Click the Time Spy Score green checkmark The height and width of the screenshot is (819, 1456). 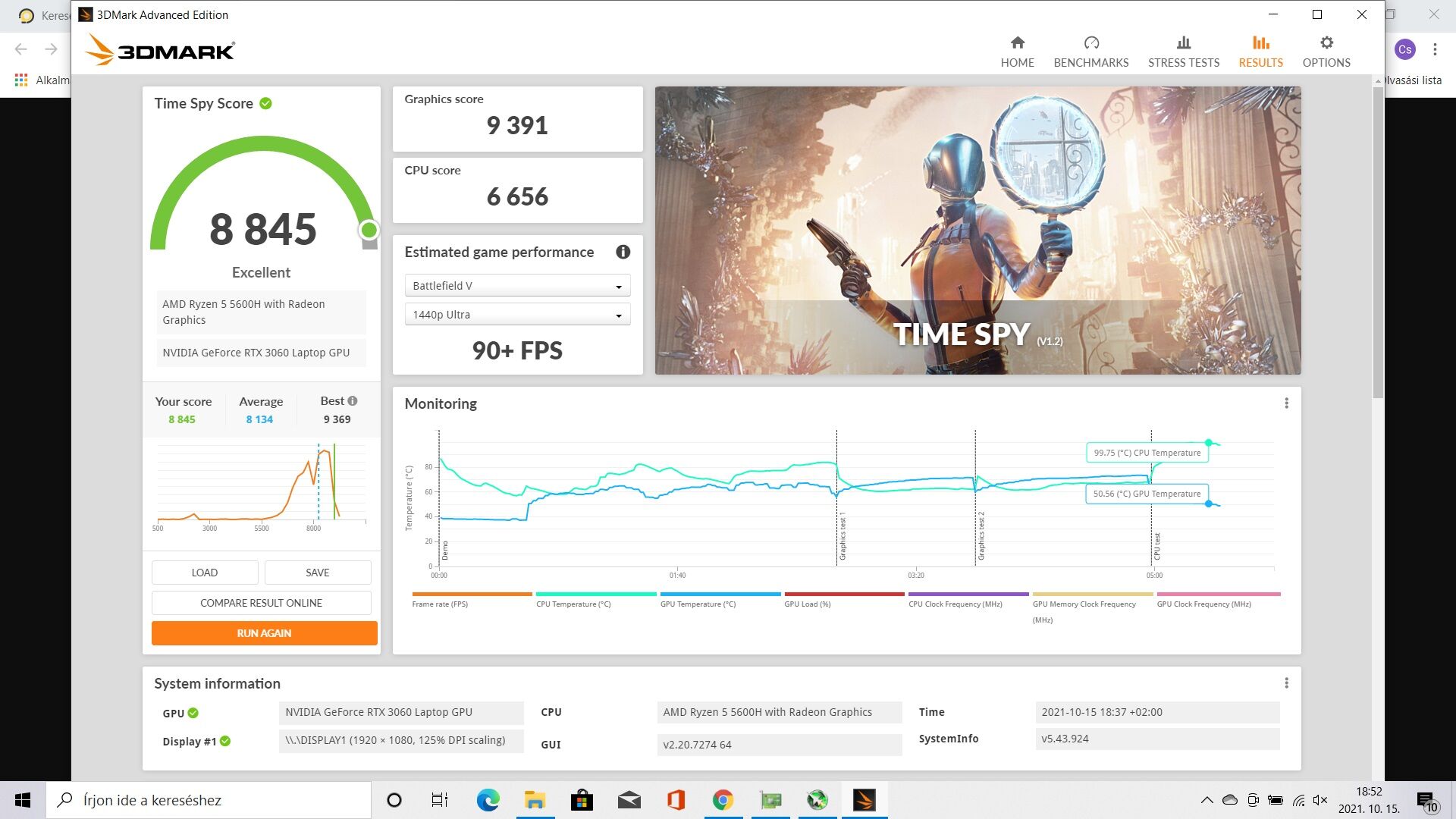click(x=265, y=103)
